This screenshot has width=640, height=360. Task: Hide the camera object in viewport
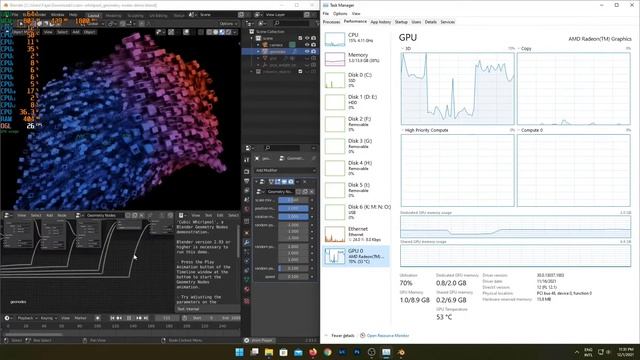pos(307,45)
